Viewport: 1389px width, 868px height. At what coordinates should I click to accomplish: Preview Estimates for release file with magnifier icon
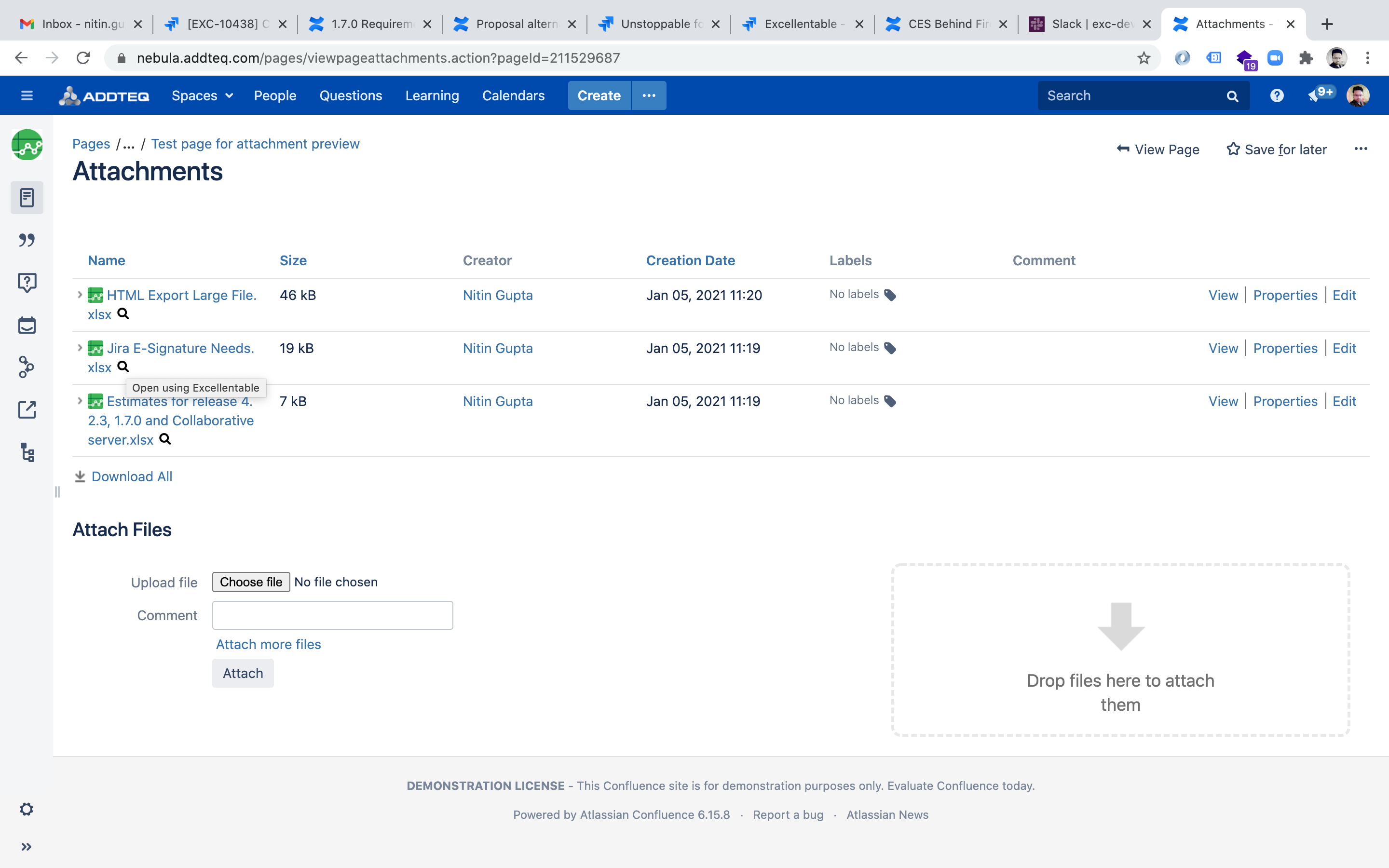[165, 439]
